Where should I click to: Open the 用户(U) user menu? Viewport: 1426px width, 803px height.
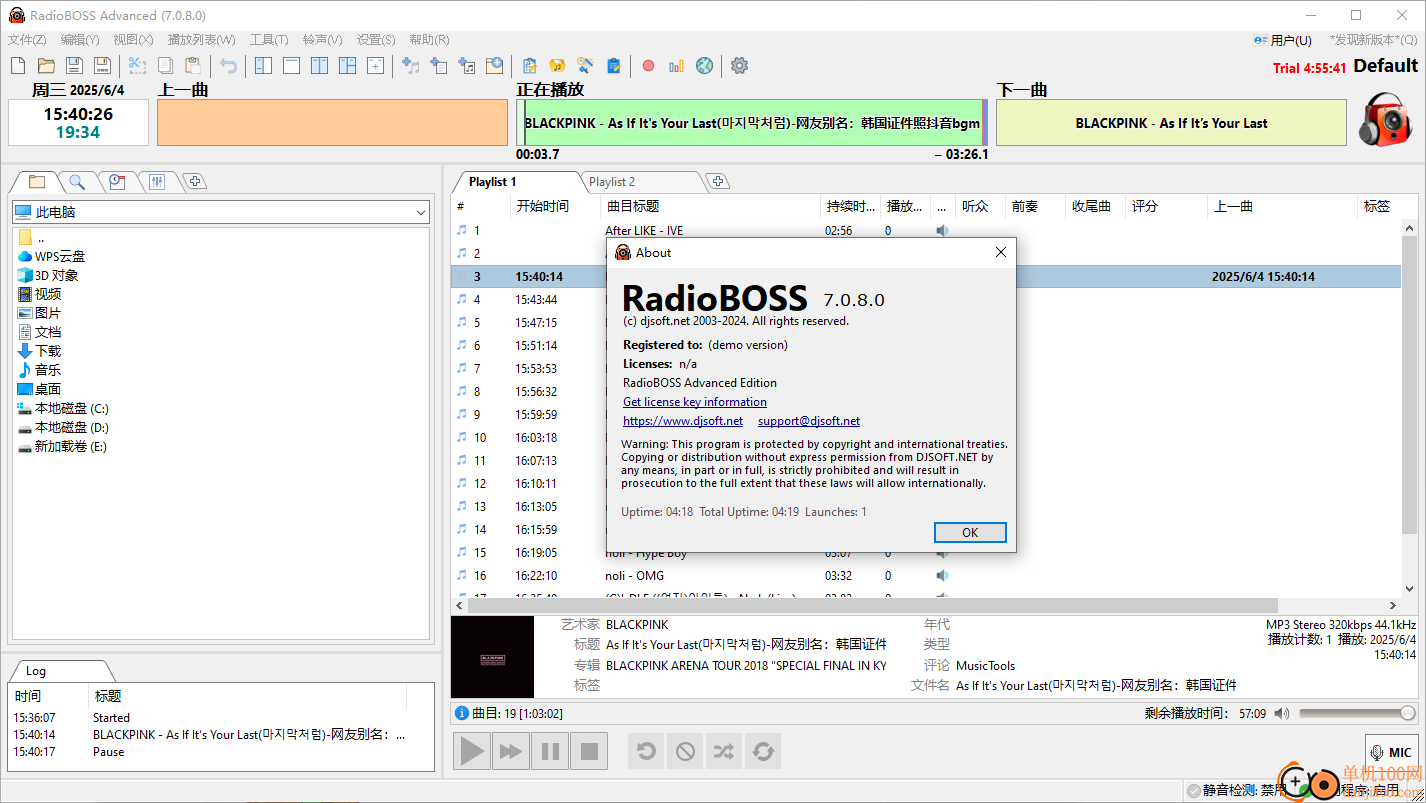click(x=1283, y=40)
